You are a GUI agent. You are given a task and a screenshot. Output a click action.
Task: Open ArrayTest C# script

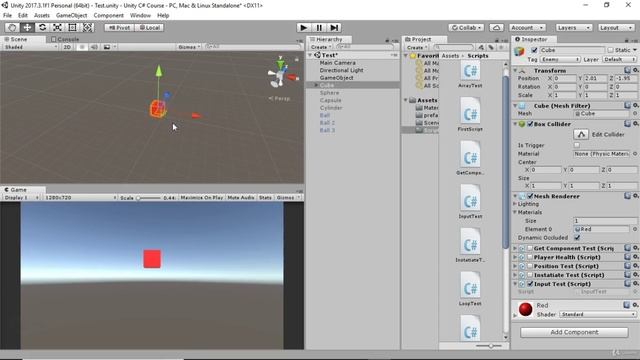(x=470, y=74)
